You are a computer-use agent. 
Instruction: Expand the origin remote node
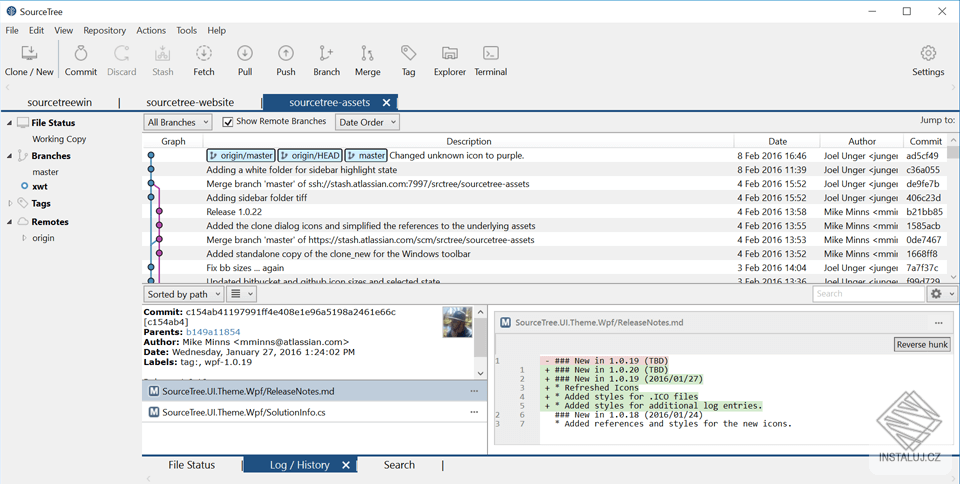point(24,238)
